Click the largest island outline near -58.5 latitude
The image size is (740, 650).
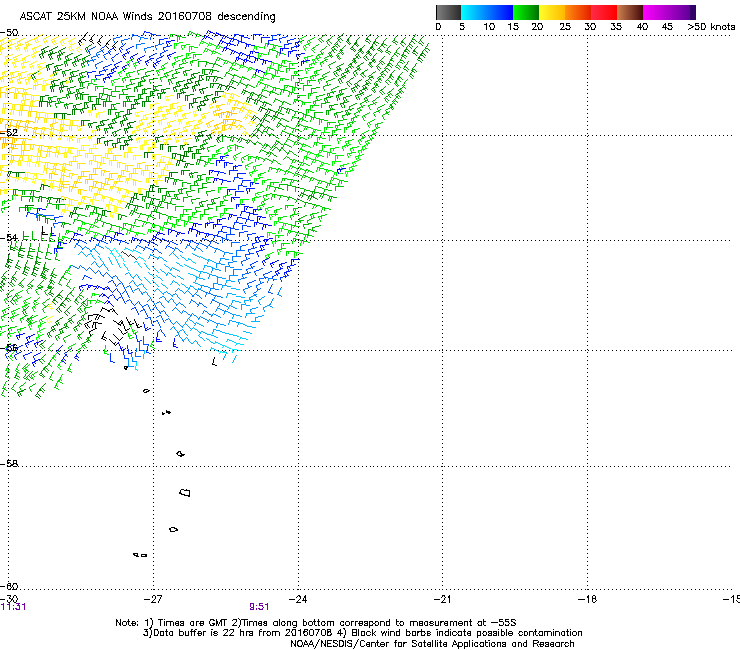(185, 492)
